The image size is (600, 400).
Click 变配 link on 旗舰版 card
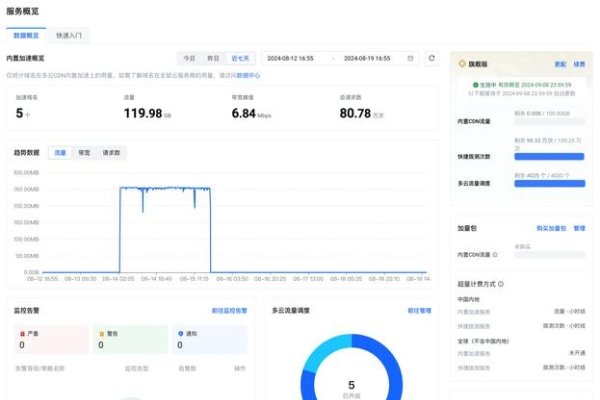point(560,64)
